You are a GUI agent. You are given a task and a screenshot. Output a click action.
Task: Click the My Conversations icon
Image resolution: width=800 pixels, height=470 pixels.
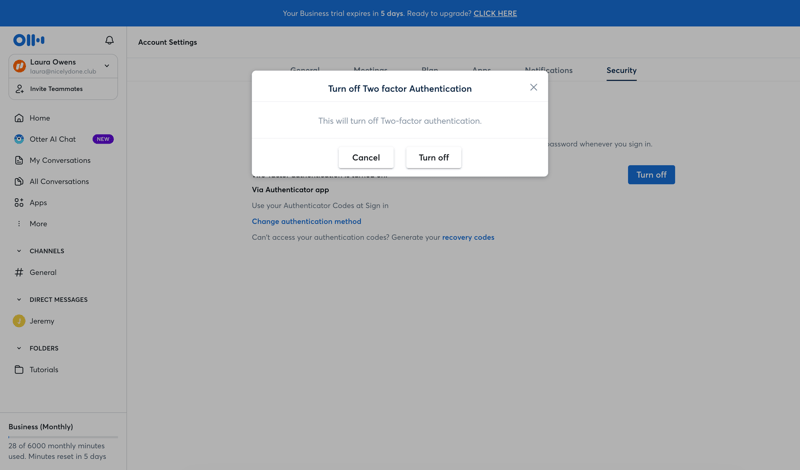point(19,160)
